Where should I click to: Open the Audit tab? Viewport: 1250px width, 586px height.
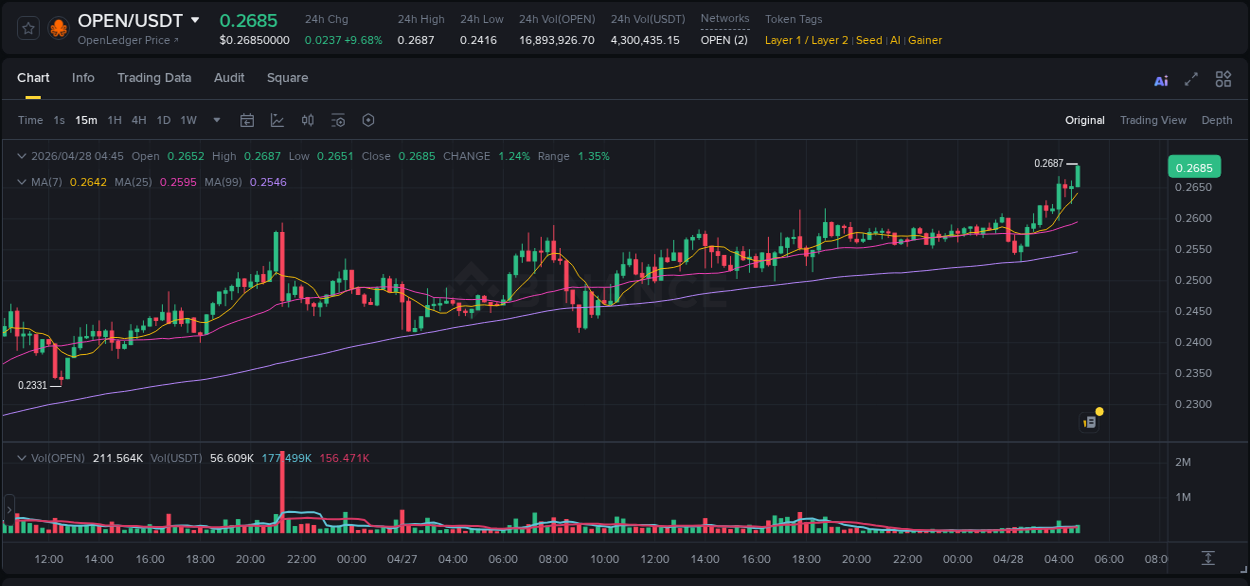coord(229,78)
